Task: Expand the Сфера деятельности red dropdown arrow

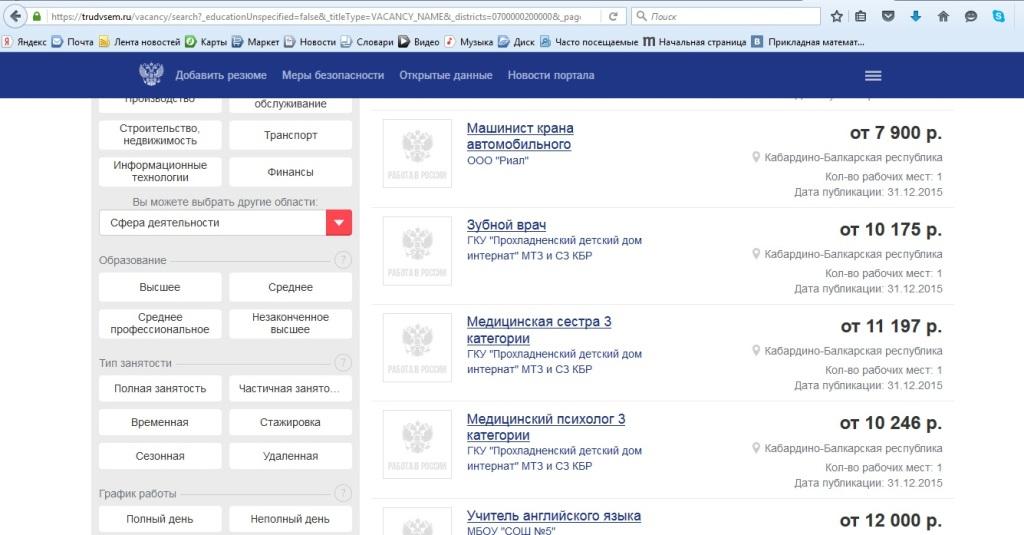Action: click(339, 223)
